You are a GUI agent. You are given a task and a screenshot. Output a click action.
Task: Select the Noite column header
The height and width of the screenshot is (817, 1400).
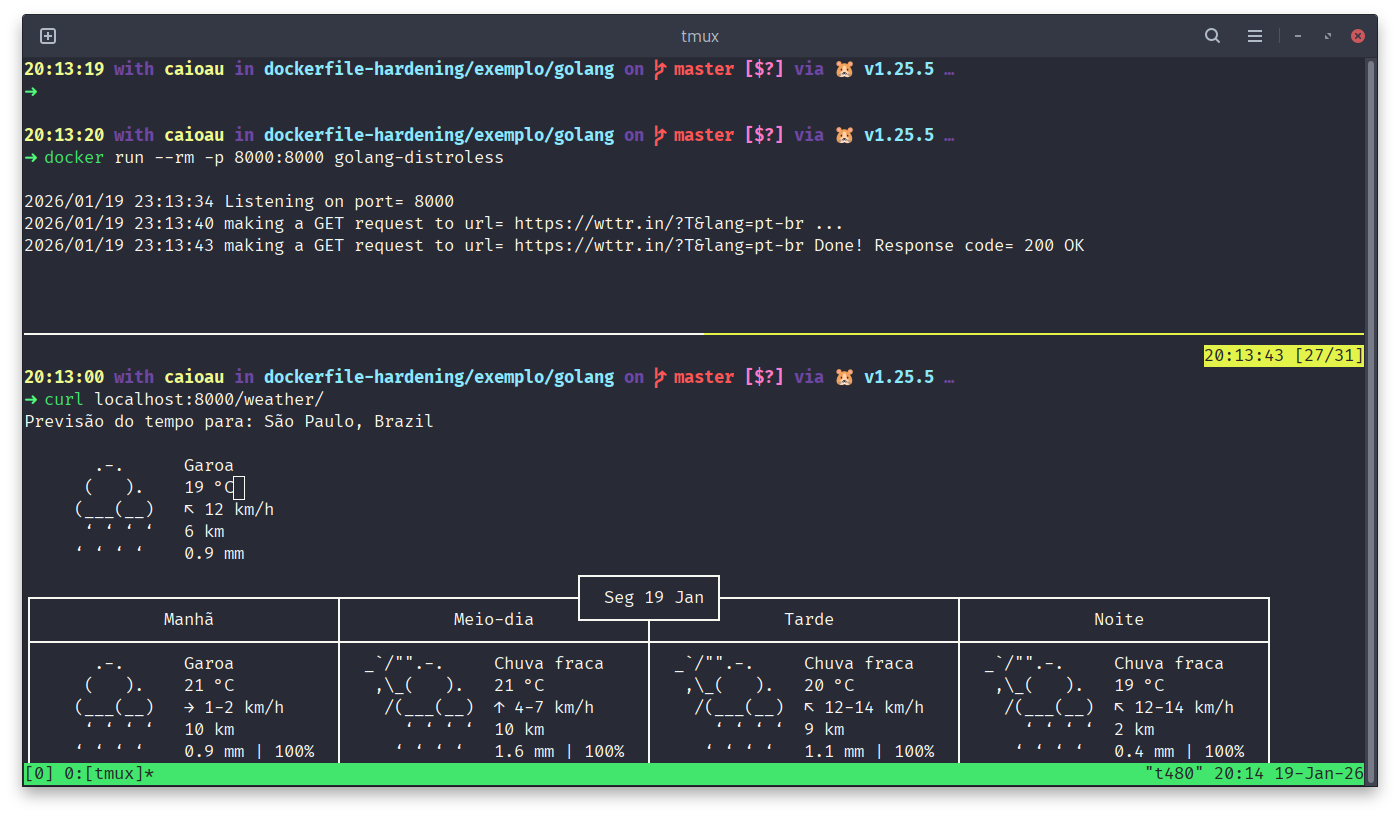coord(1118,620)
